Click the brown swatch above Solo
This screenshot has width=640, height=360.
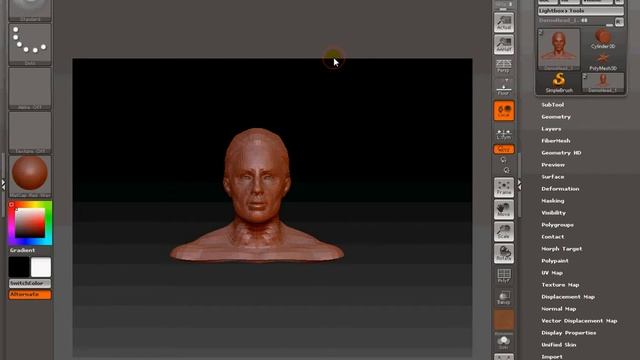(x=504, y=319)
